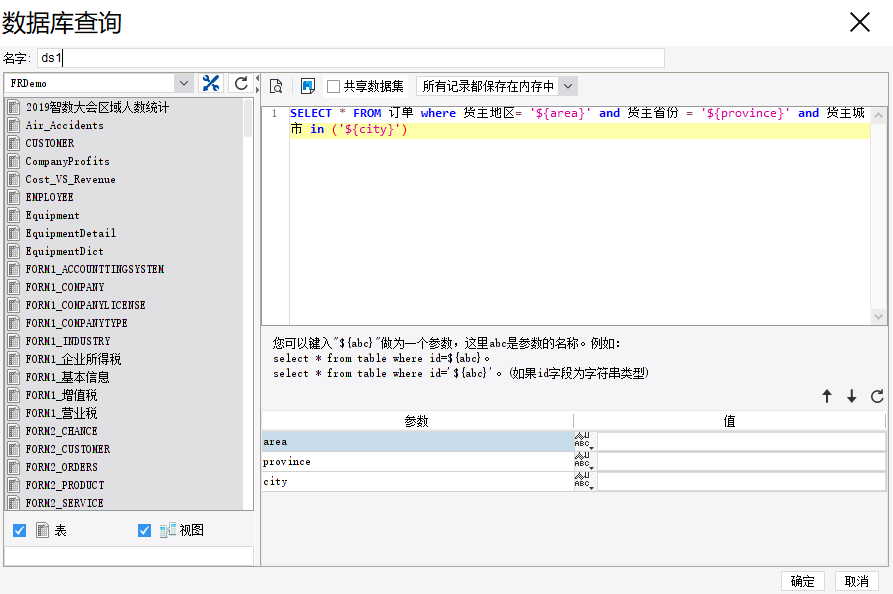Click the table icon next to CUSTOMER
Image resolution: width=893 pixels, height=594 pixels.
(x=14, y=143)
